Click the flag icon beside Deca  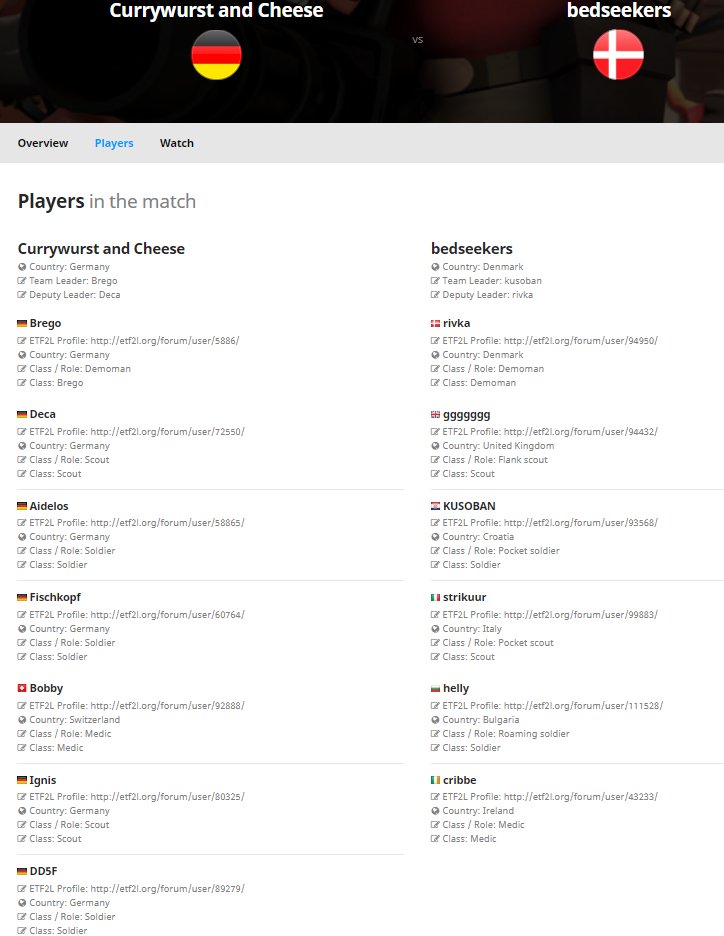(x=22, y=414)
